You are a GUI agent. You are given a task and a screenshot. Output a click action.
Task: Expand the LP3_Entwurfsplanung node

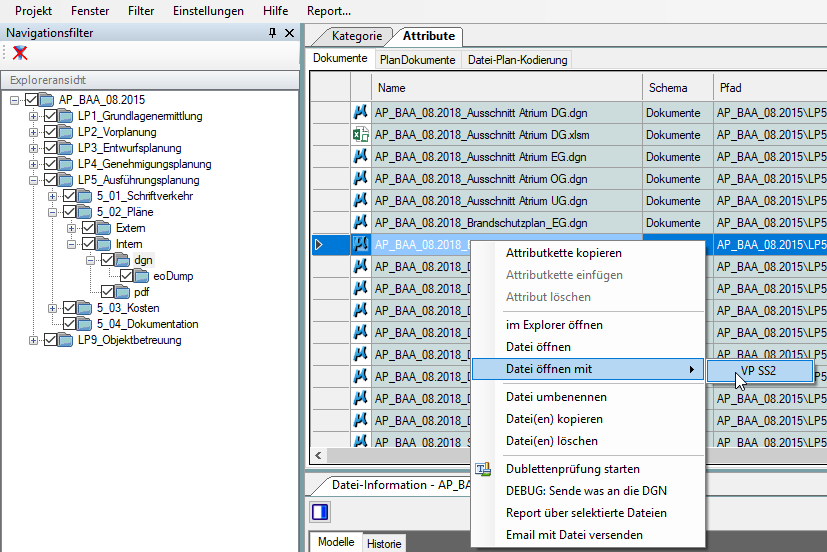(x=34, y=148)
